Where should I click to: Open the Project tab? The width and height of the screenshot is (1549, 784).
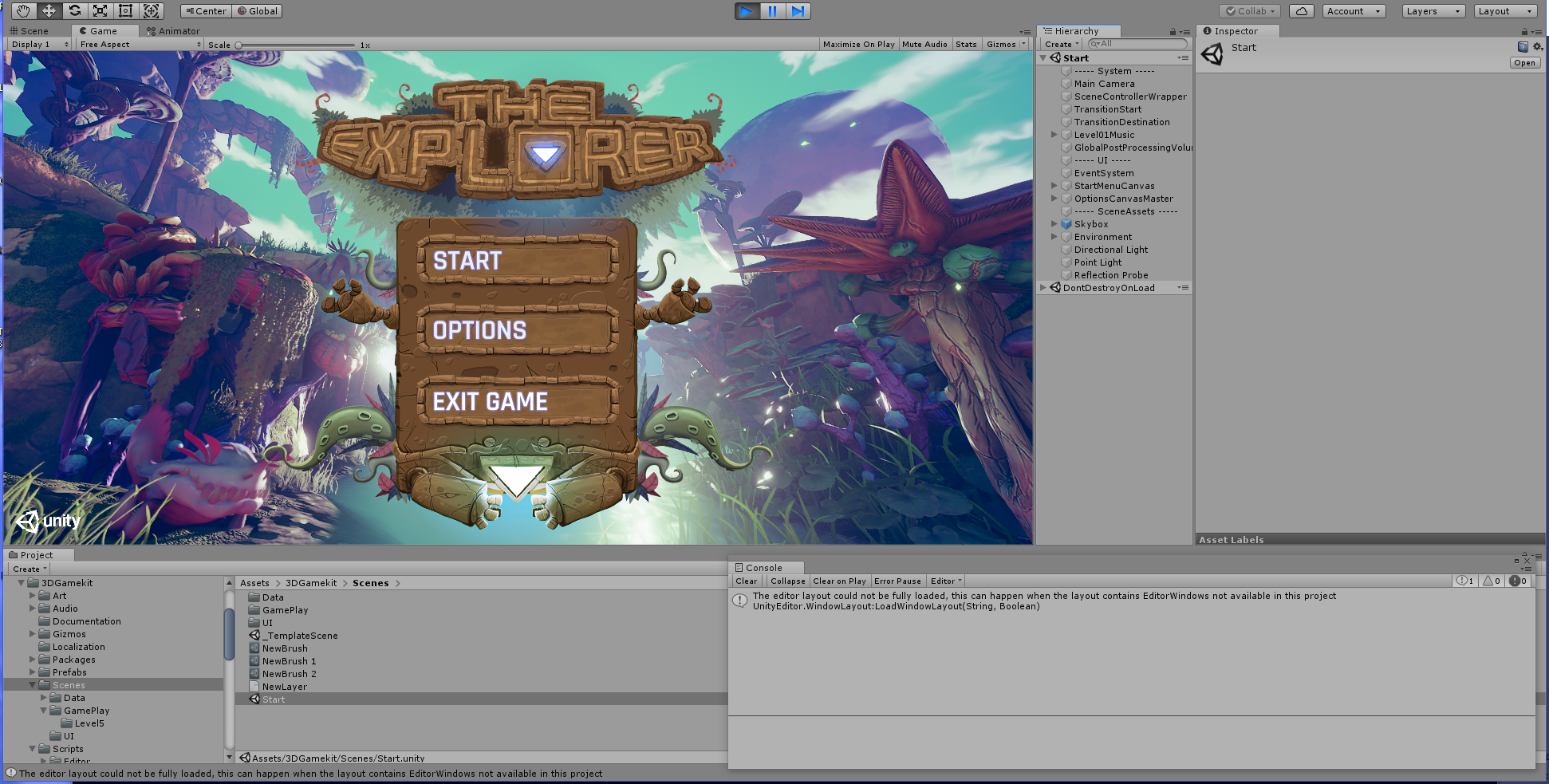[x=37, y=555]
